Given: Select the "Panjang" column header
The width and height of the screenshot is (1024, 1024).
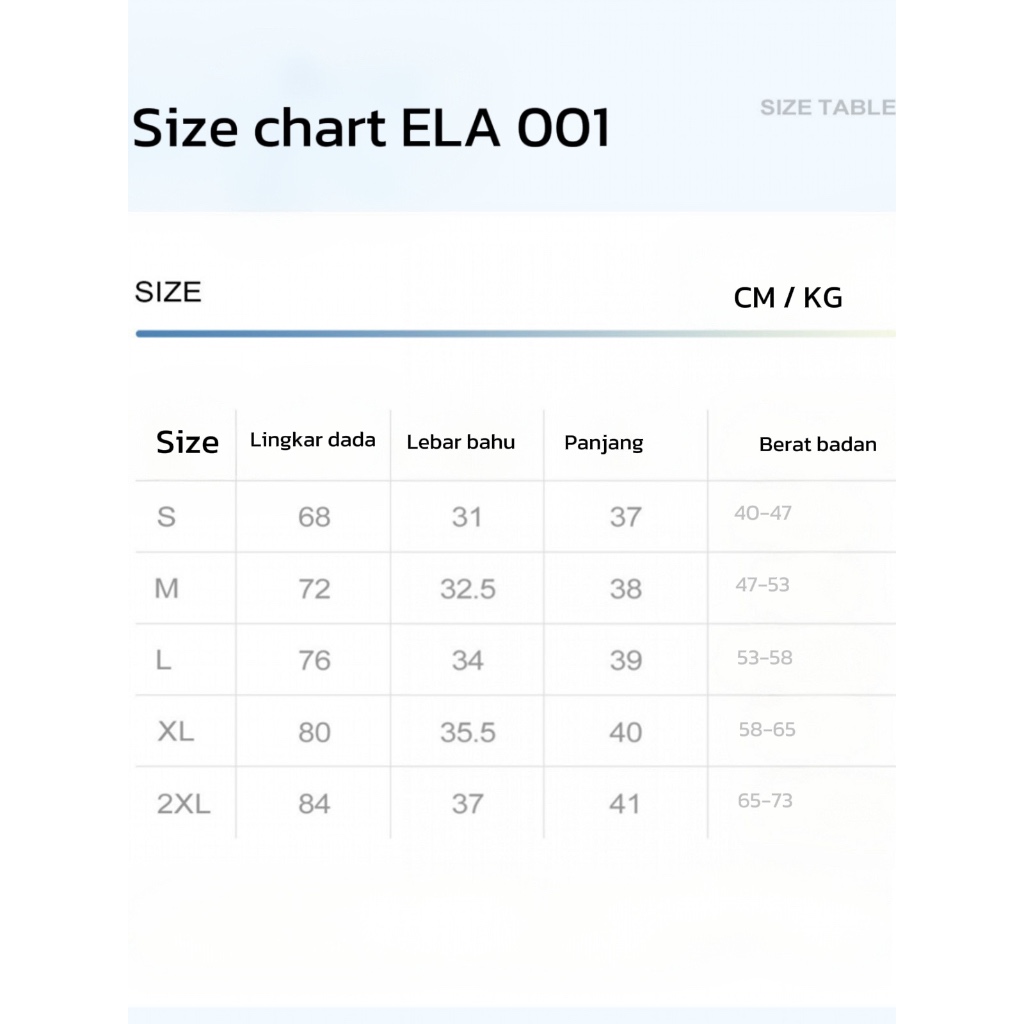Looking at the screenshot, I should pos(604,443).
